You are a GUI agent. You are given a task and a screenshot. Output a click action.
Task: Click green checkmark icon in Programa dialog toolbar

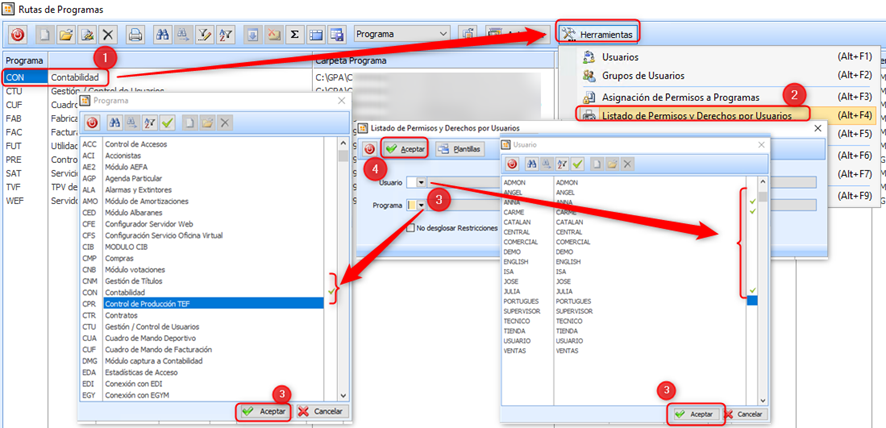click(x=167, y=122)
